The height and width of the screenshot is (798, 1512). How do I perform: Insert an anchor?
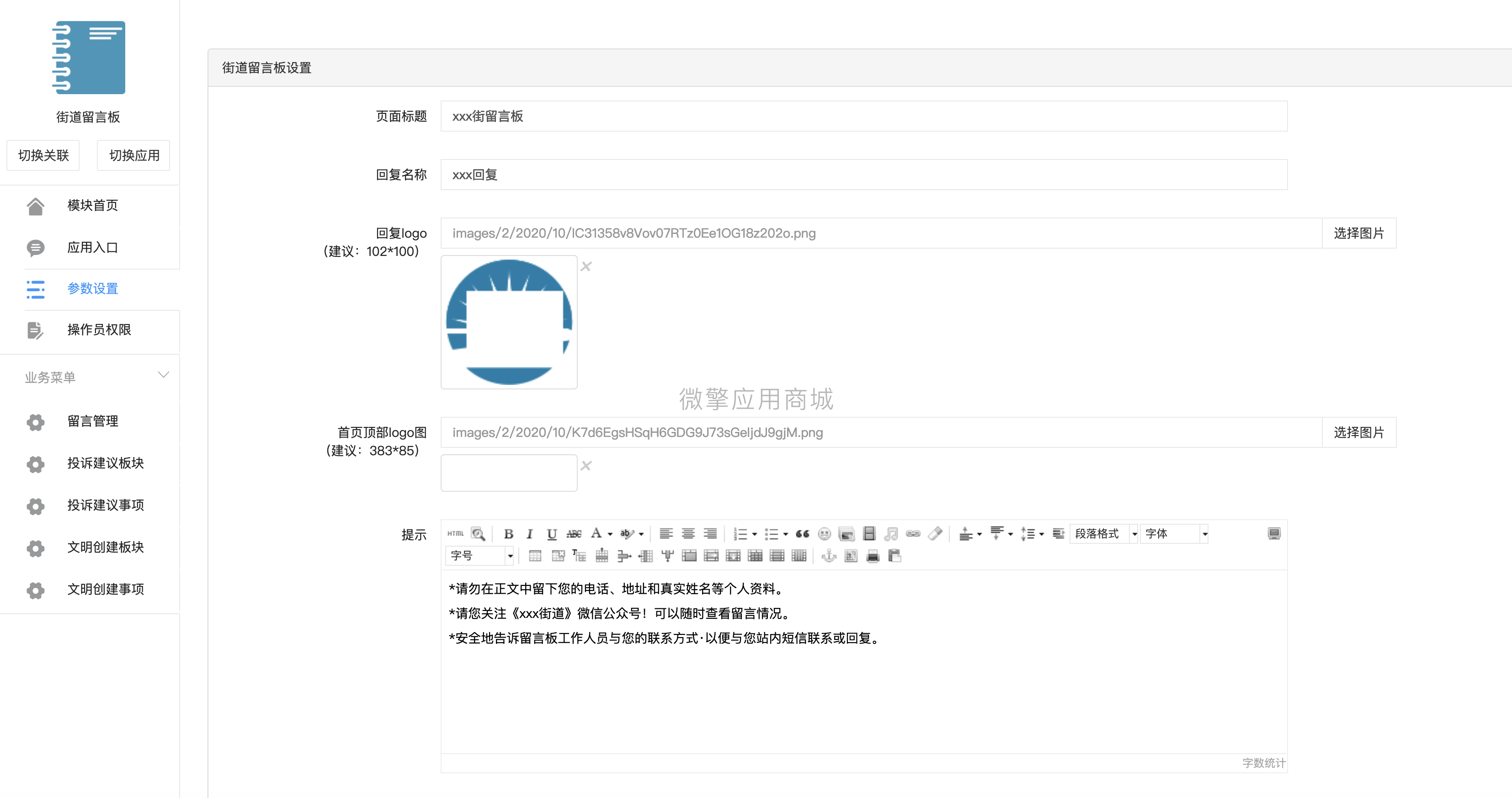pyautogui.click(x=829, y=556)
